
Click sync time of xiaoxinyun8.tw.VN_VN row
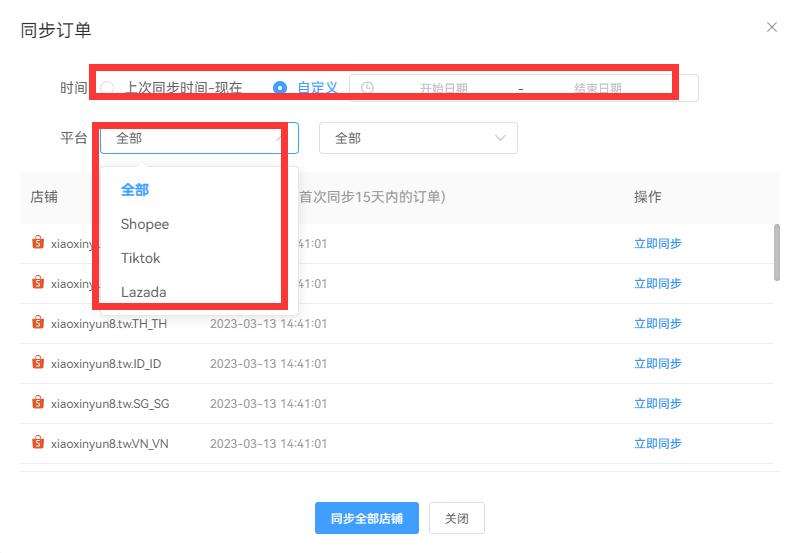pos(268,444)
